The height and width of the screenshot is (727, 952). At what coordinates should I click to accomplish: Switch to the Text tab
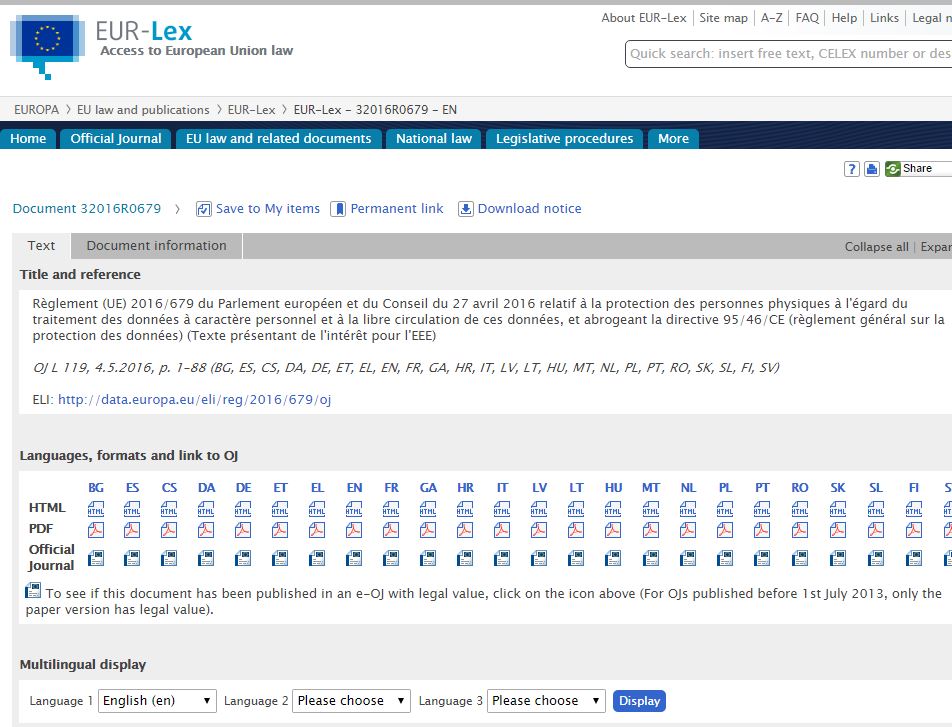point(41,246)
